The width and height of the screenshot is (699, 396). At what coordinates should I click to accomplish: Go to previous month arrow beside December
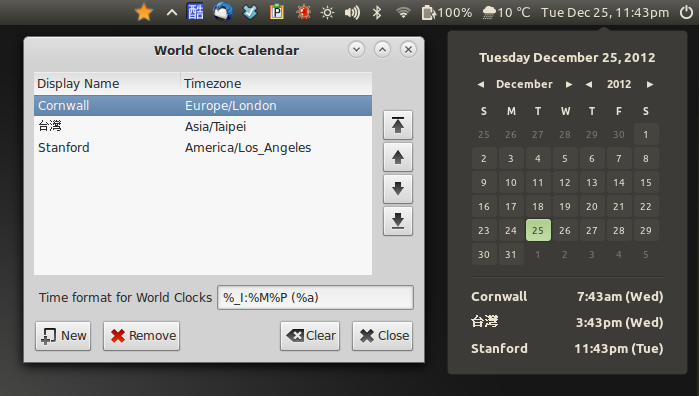point(481,84)
